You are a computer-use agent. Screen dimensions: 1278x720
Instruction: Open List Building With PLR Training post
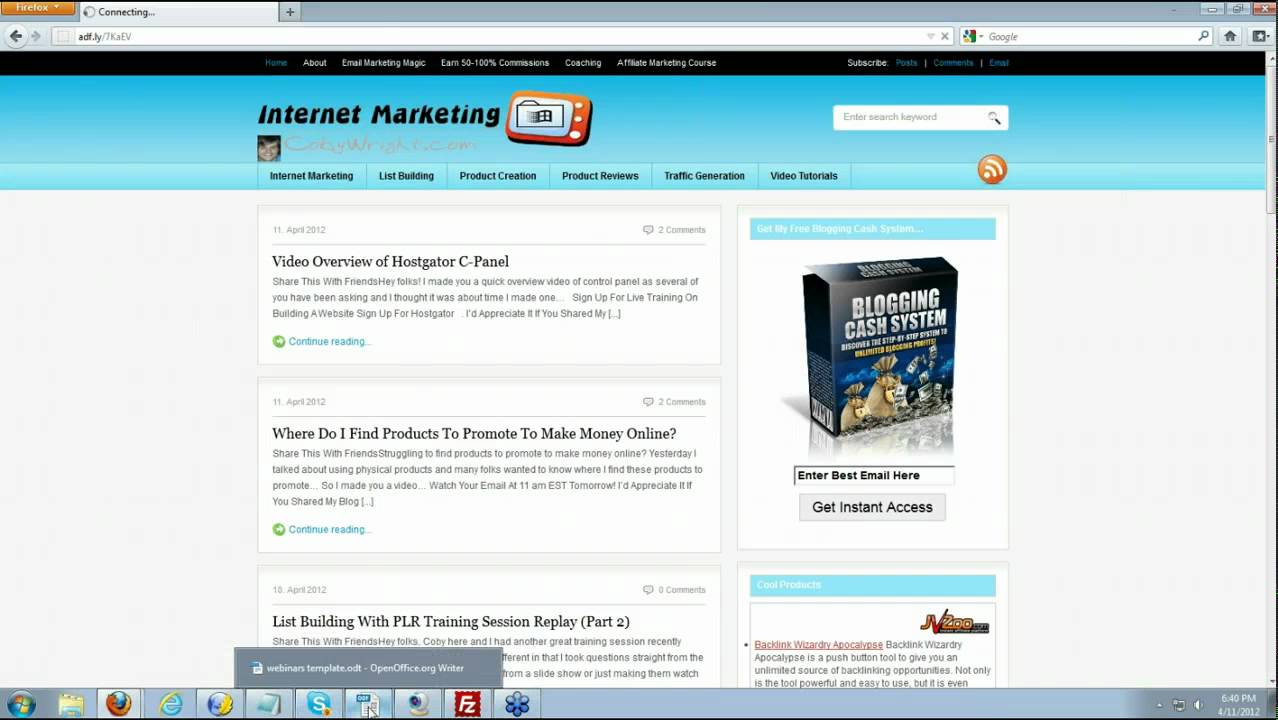coord(451,621)
